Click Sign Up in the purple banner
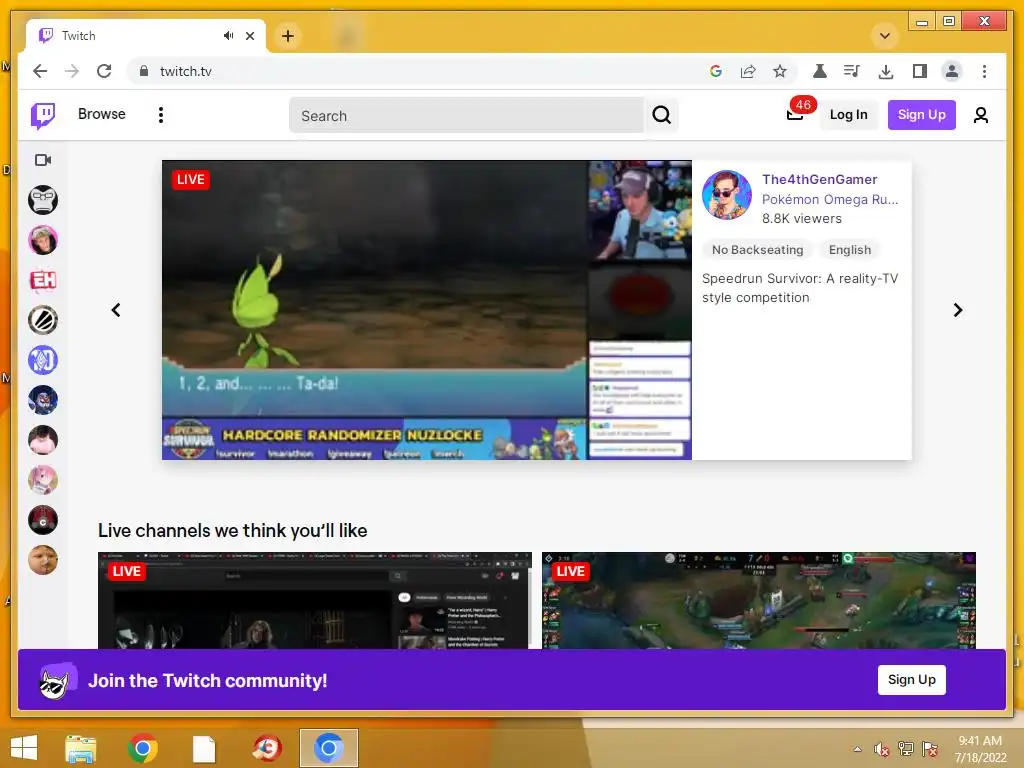 pos(912,680)
